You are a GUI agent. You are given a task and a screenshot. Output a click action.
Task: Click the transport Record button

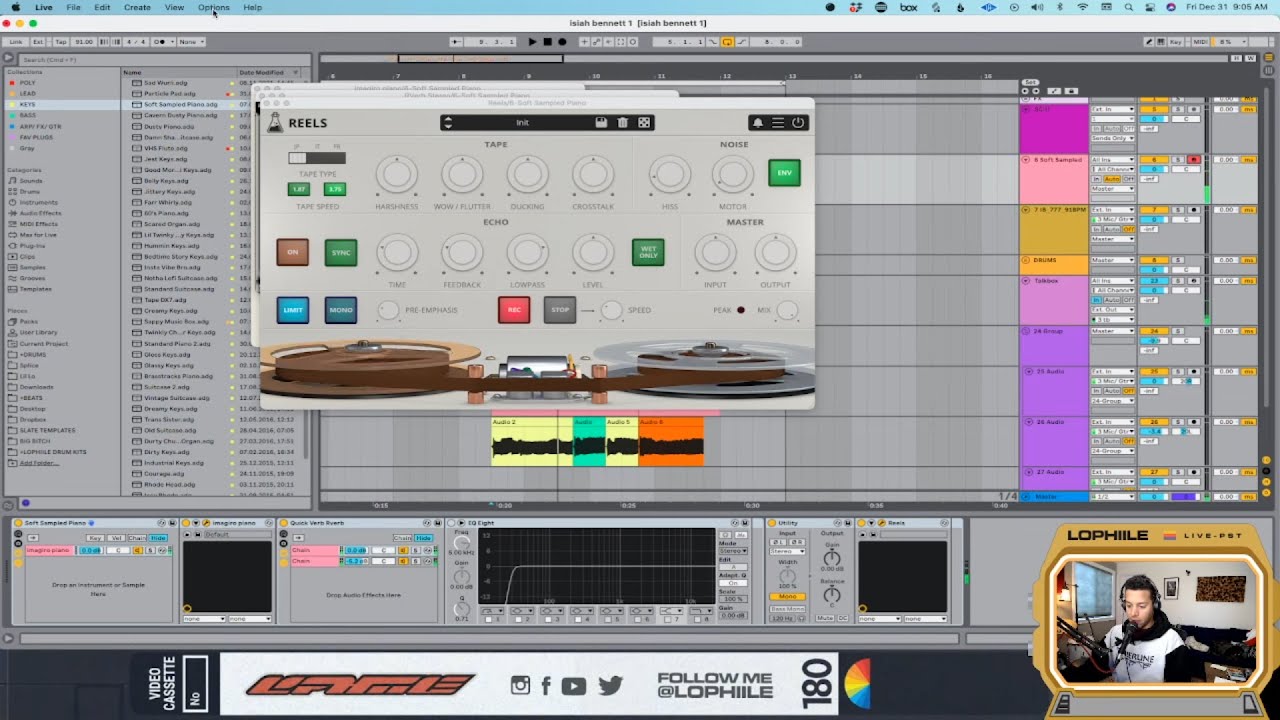[562, 42]
